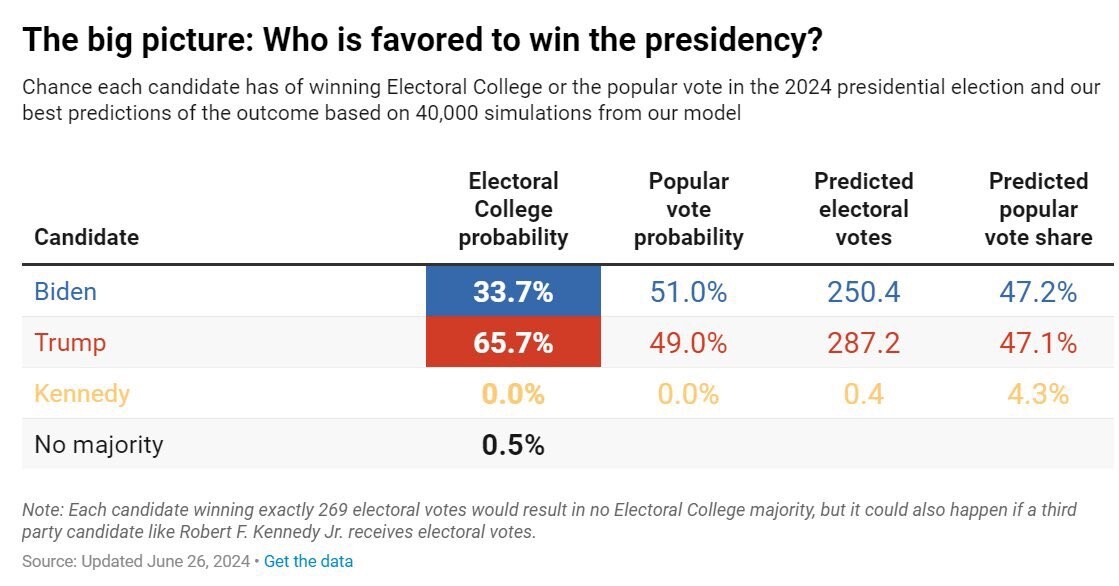Select the Electoral College probability column header

pyautogui.click(x=513, y=209)
